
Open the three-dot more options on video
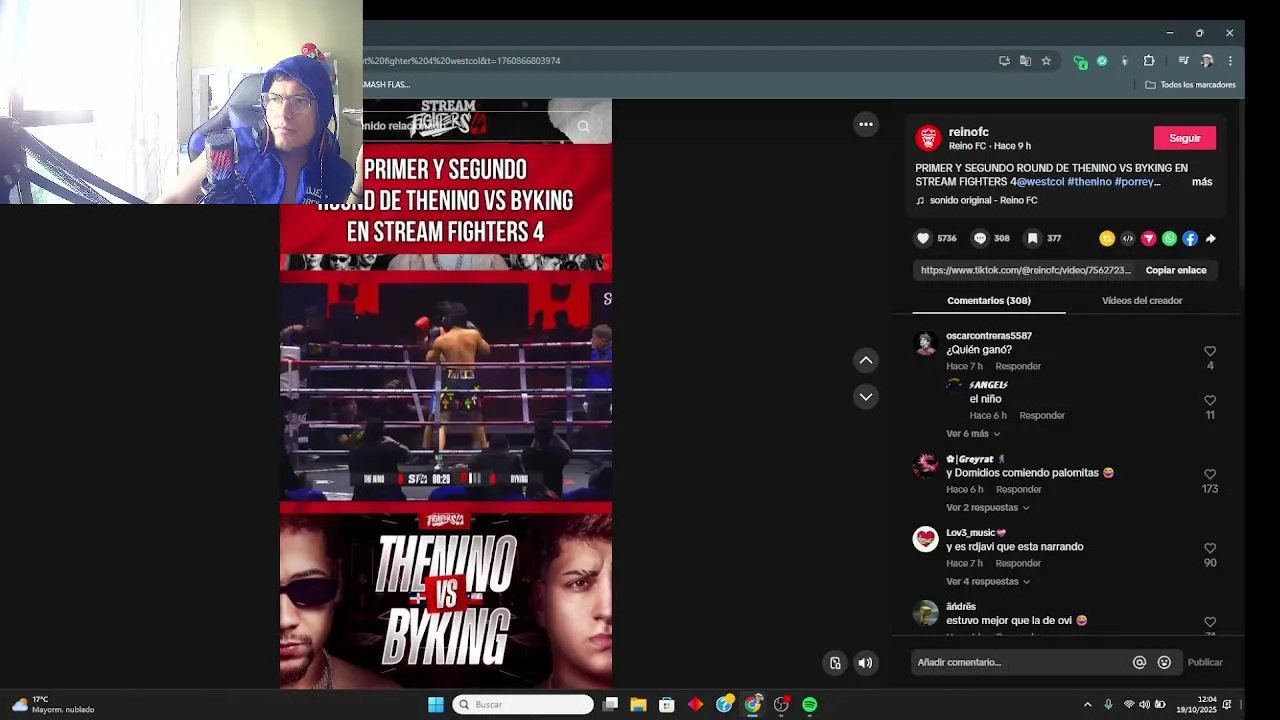click(866, 124)
